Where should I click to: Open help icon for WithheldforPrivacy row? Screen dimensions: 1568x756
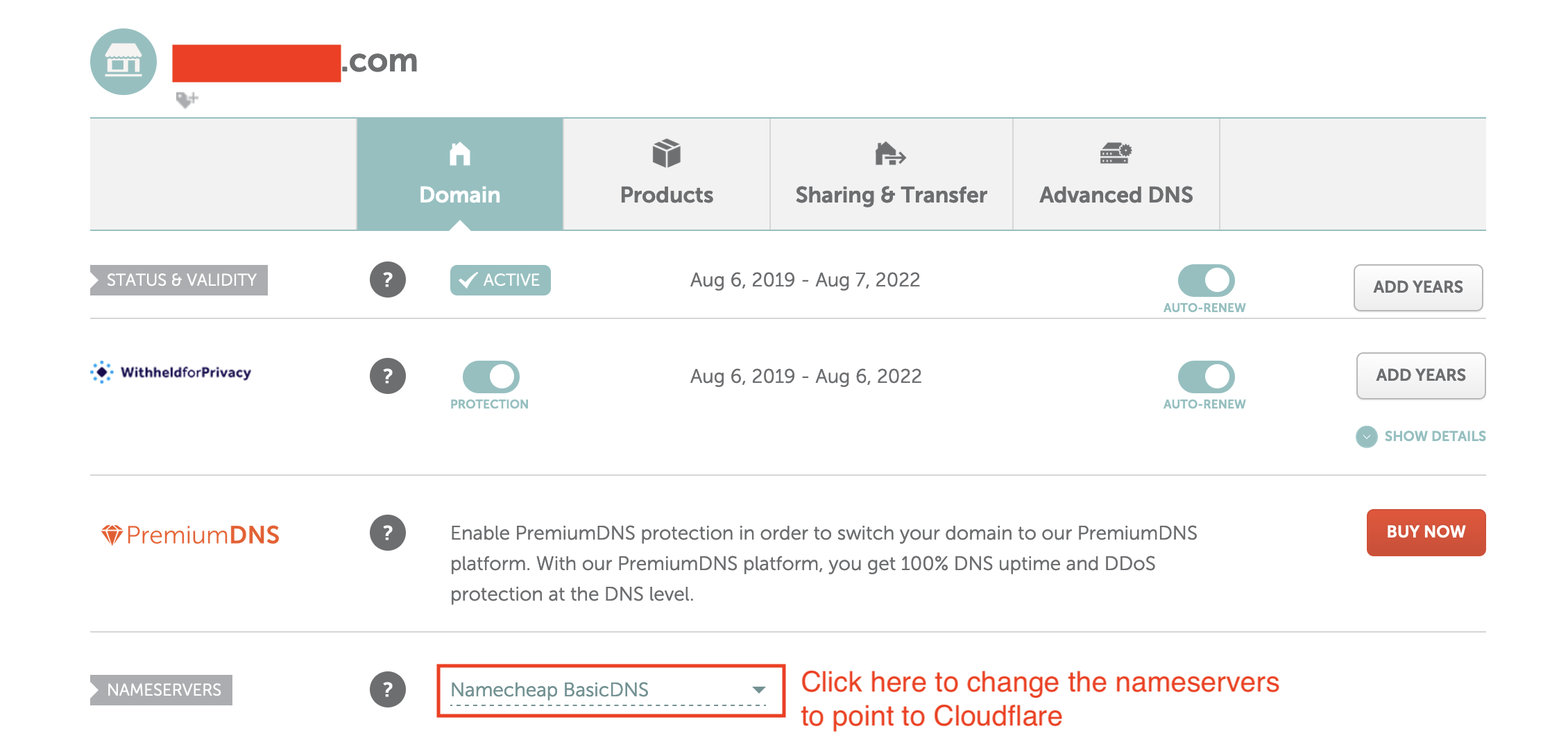387,376
